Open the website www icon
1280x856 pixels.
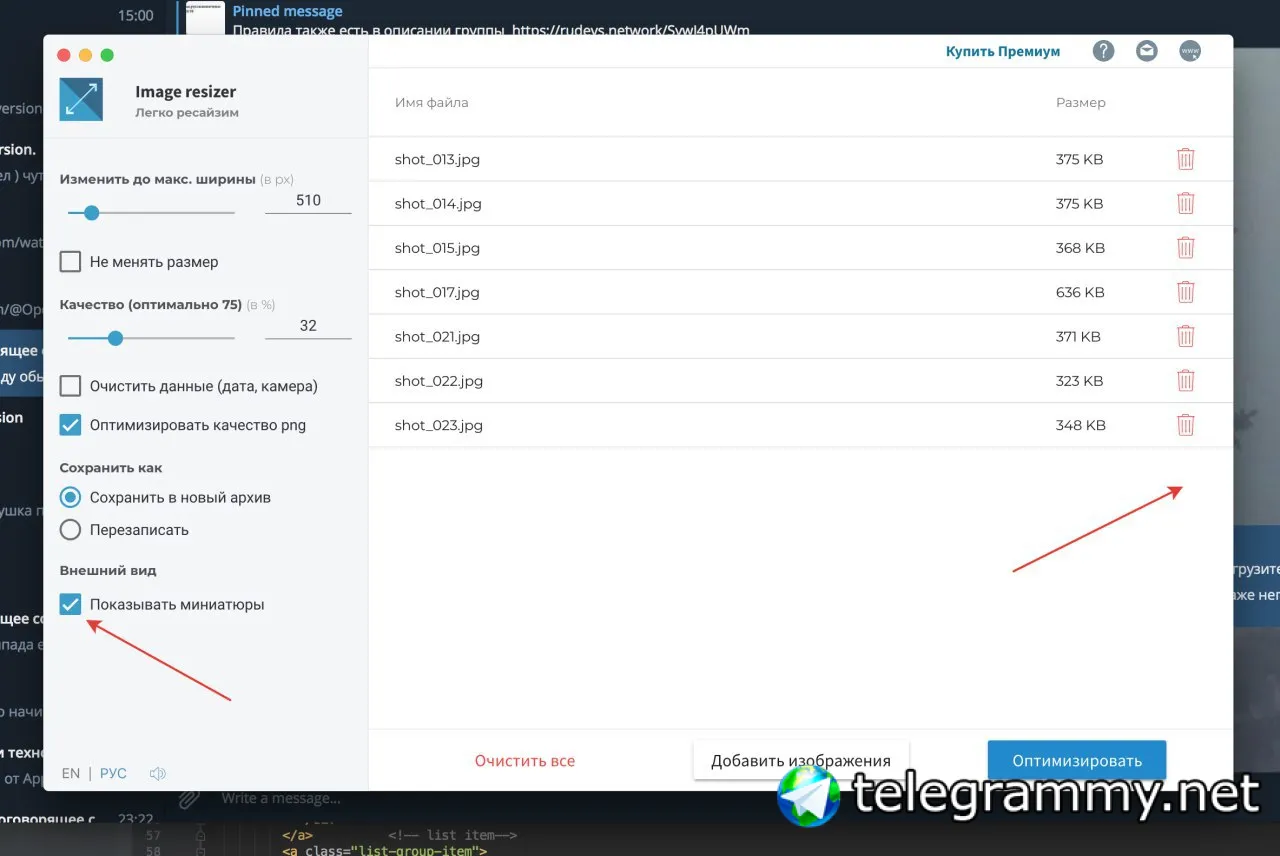pyautogui.click(x=1190, y=51)
